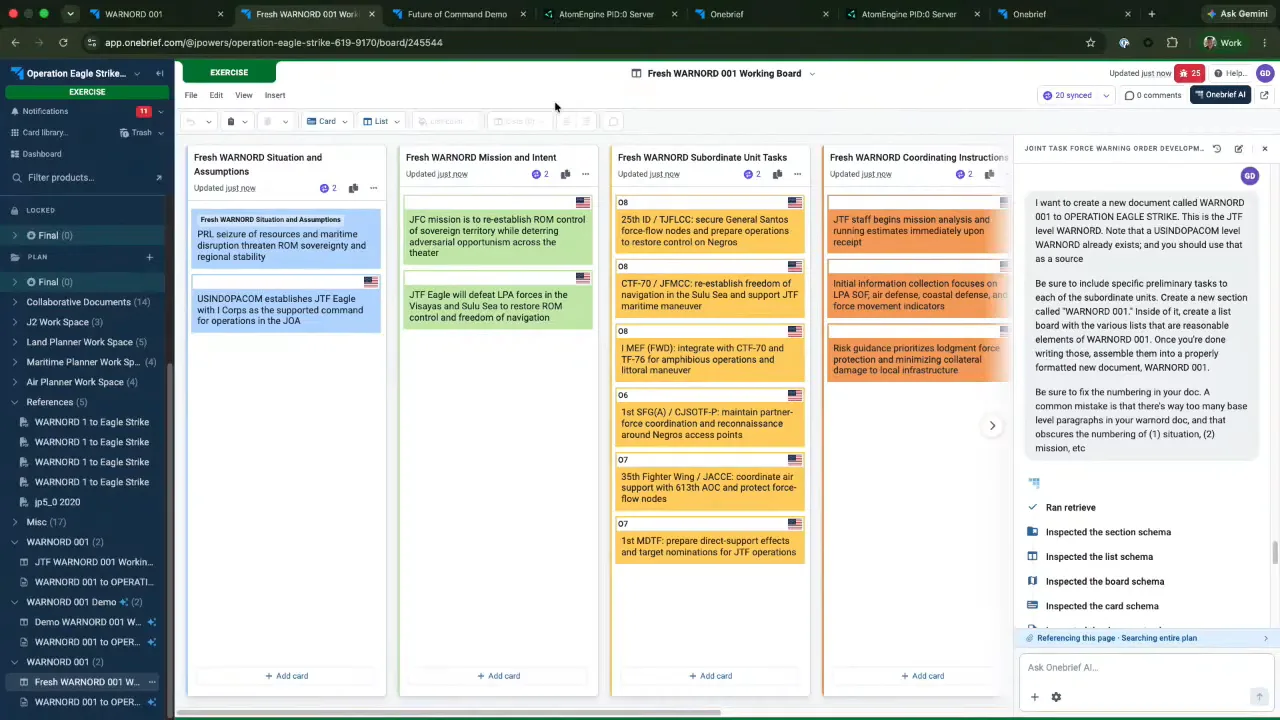Click the undo toolbar button

tap(191, 122)
